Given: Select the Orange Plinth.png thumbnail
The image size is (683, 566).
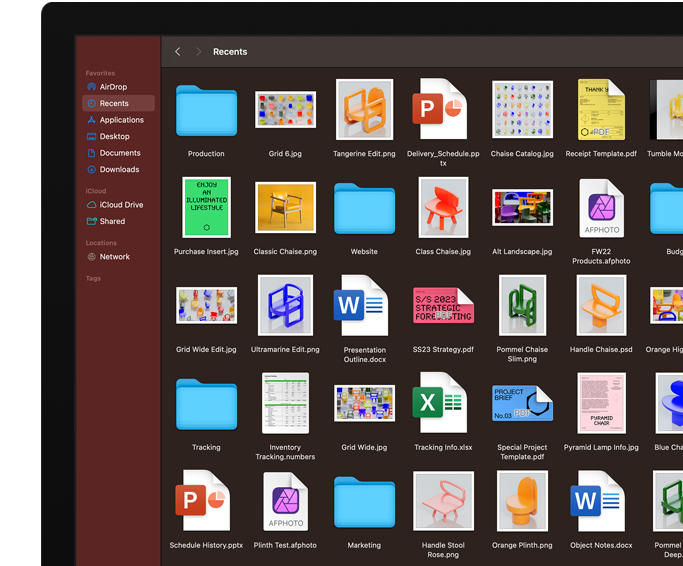Looking at the screenshot, I should [522, 501].
